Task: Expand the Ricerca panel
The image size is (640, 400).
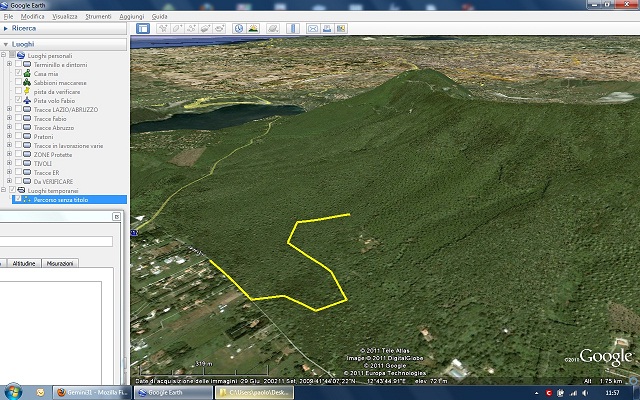Action: coord(6,28)
